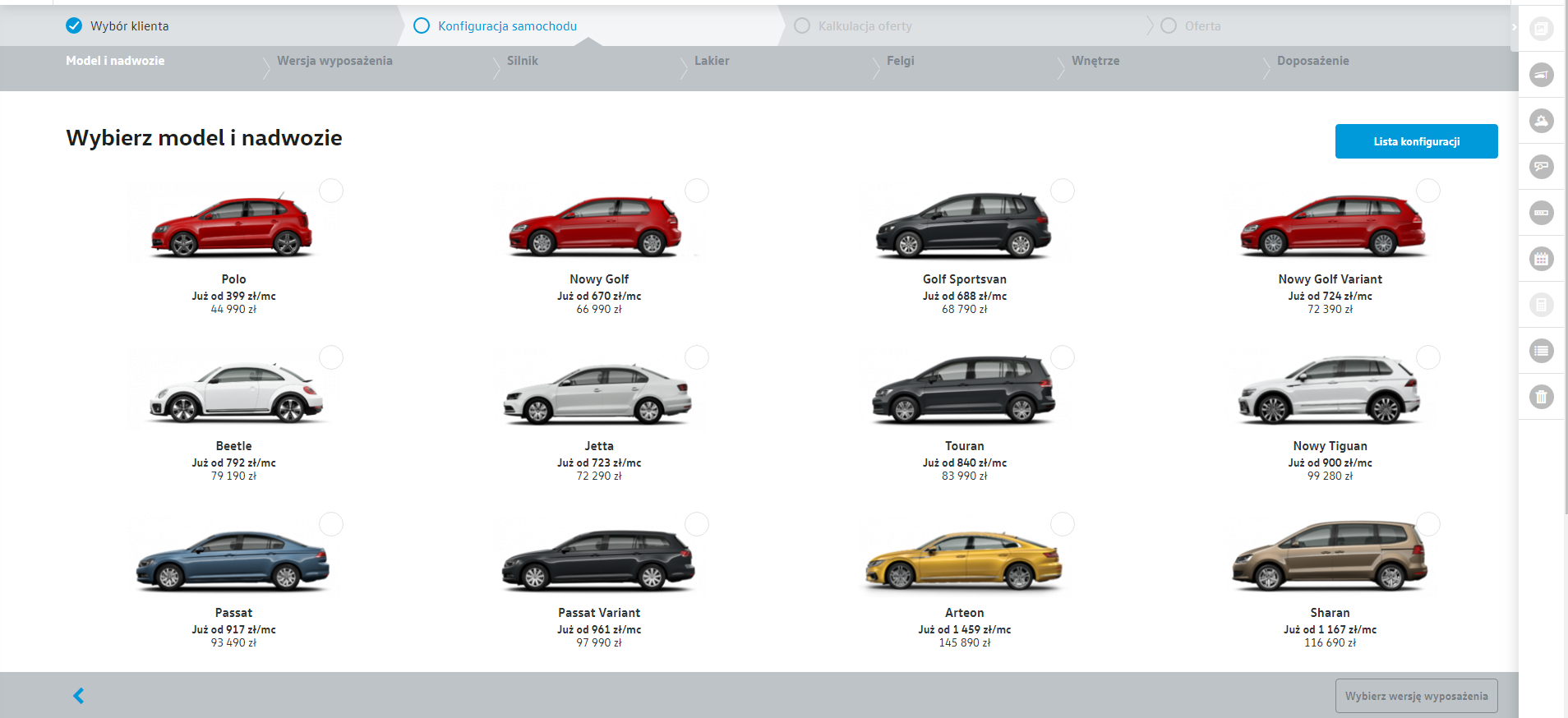Select the Sharan radio button
1568x718 pixels.
(1428, 524)
